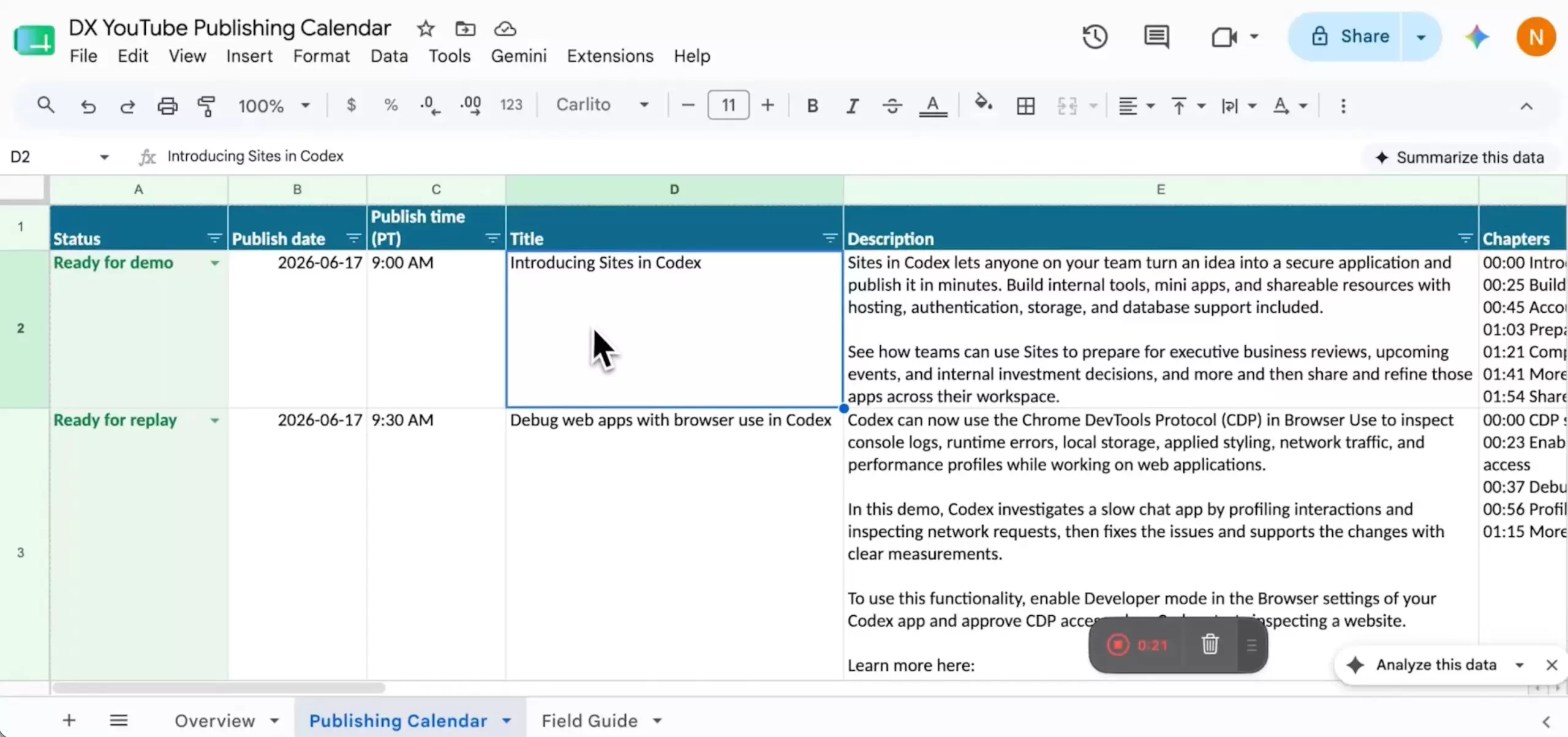
Task: Toggle the Status column filter
Action: (214, 238)
